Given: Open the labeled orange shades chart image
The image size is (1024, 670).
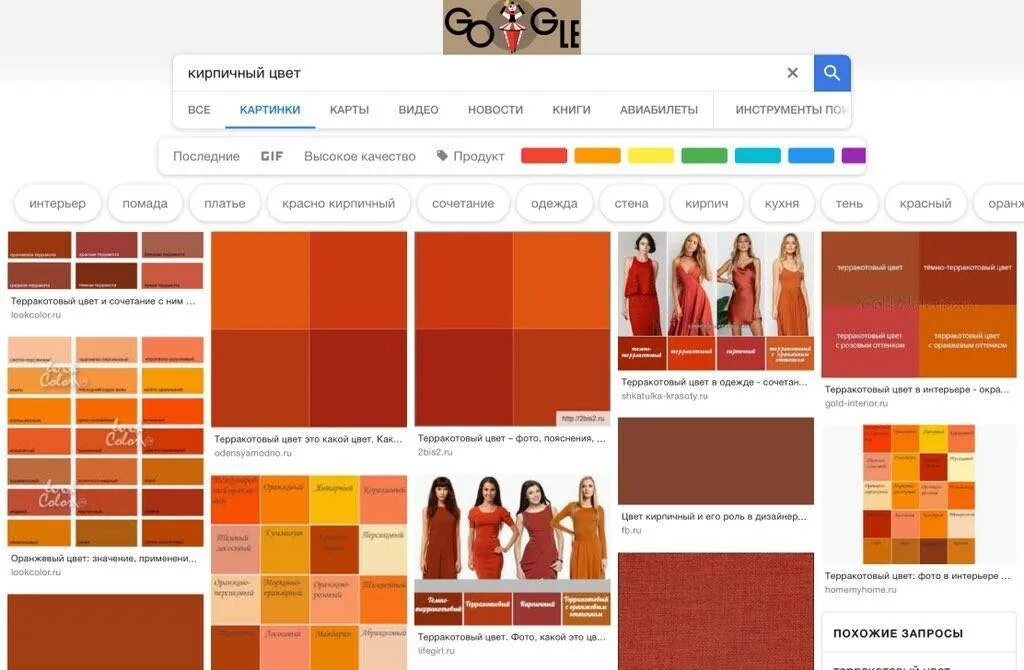Looking at the screenshot, I should coord(309,573).
